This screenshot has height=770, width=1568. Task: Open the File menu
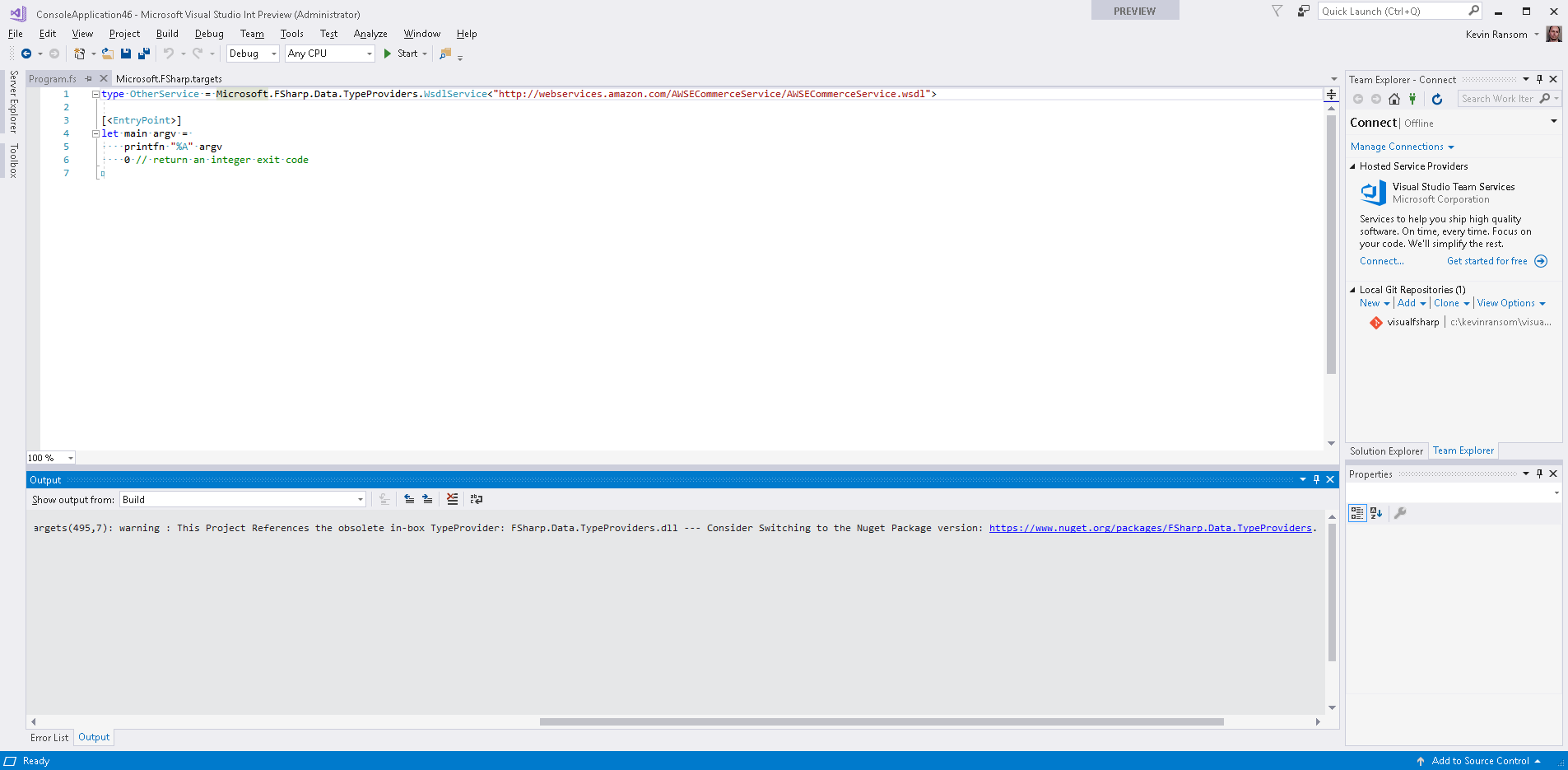click(16, 34)
